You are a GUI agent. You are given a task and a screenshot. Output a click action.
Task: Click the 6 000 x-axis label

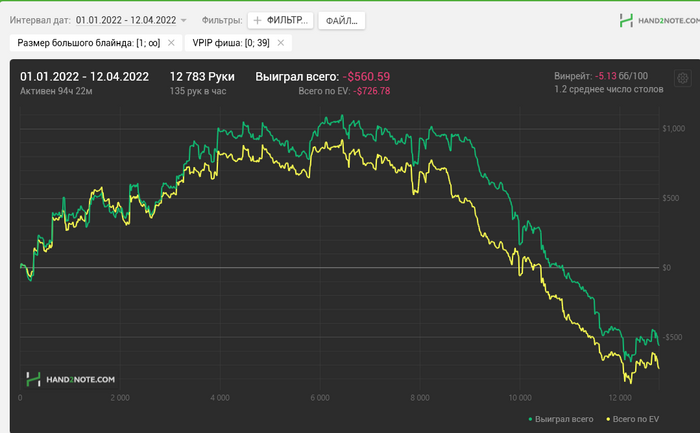click(x=320, y=398)
